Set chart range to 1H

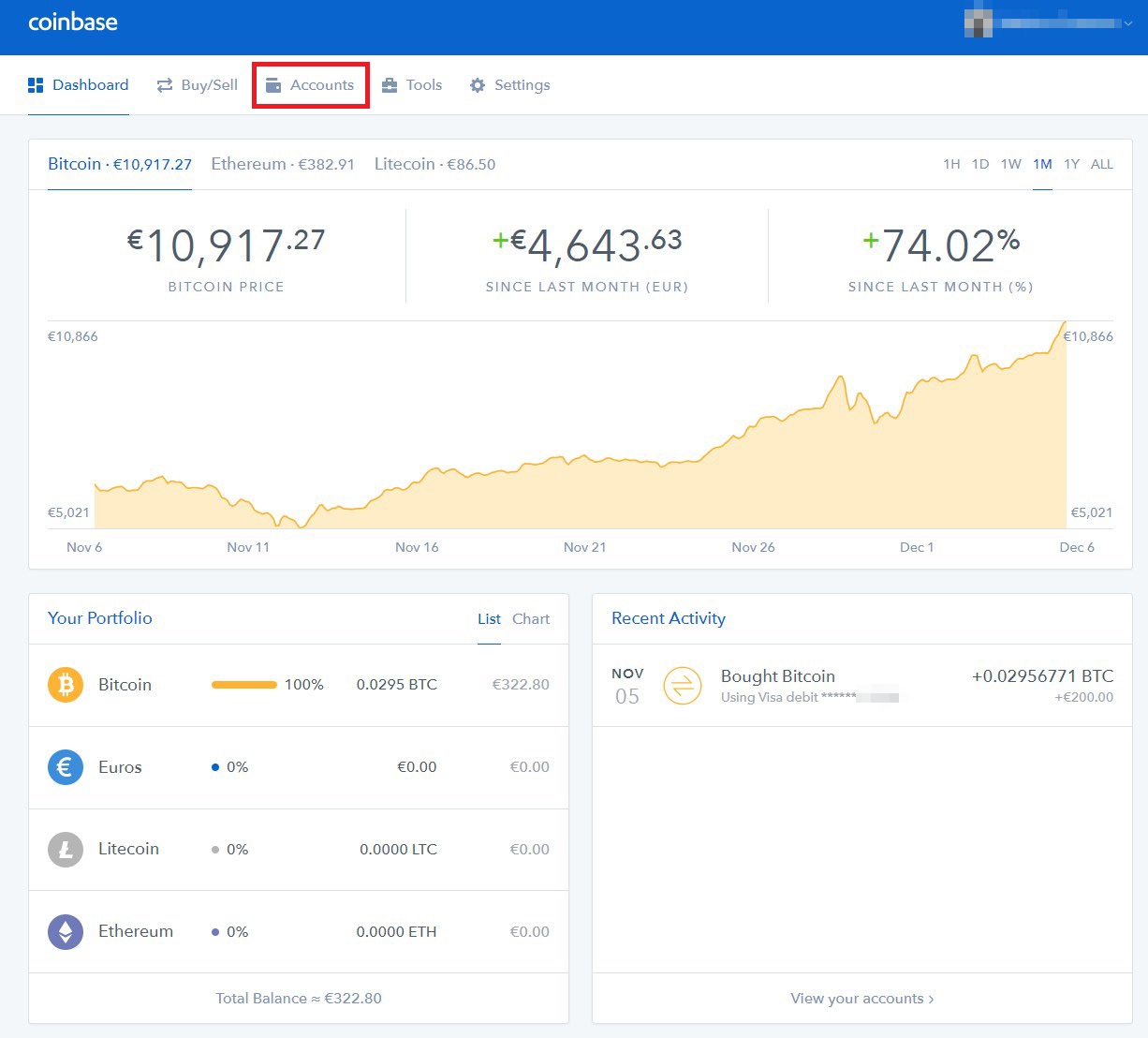pos(951,164)
